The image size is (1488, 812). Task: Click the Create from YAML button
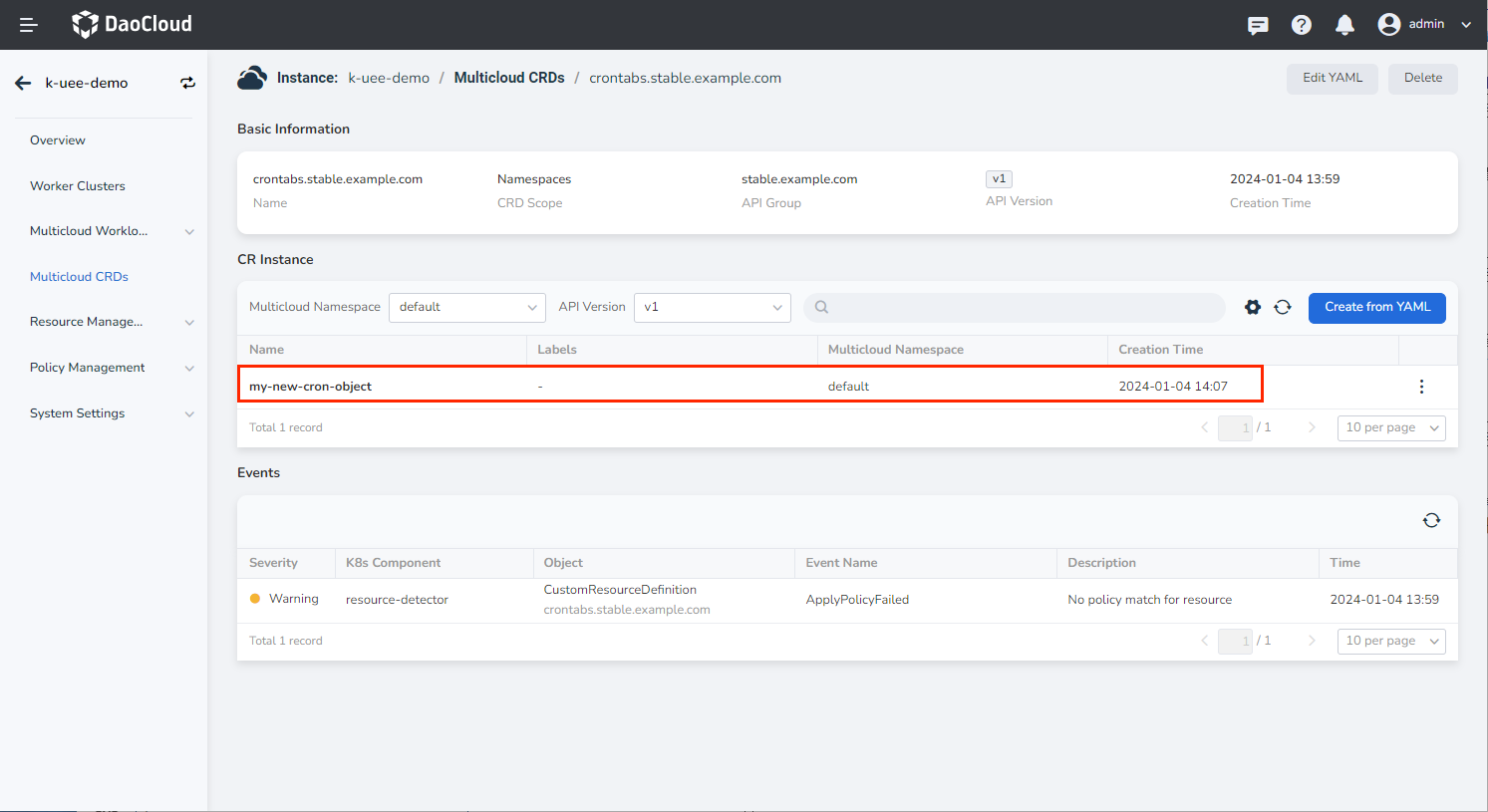pos(1376,307)
